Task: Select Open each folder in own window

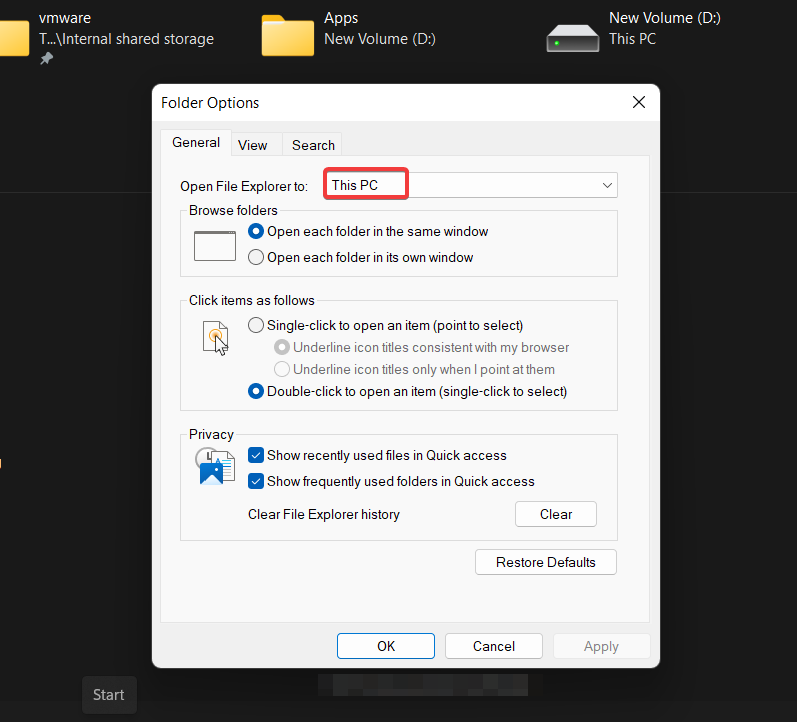Action: pyautogui.click(x=256, y=257)
